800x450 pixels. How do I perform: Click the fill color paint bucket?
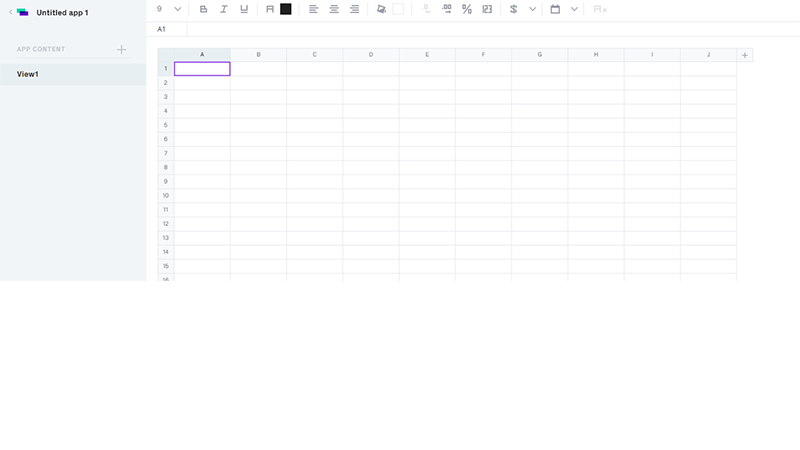(381, 9)
